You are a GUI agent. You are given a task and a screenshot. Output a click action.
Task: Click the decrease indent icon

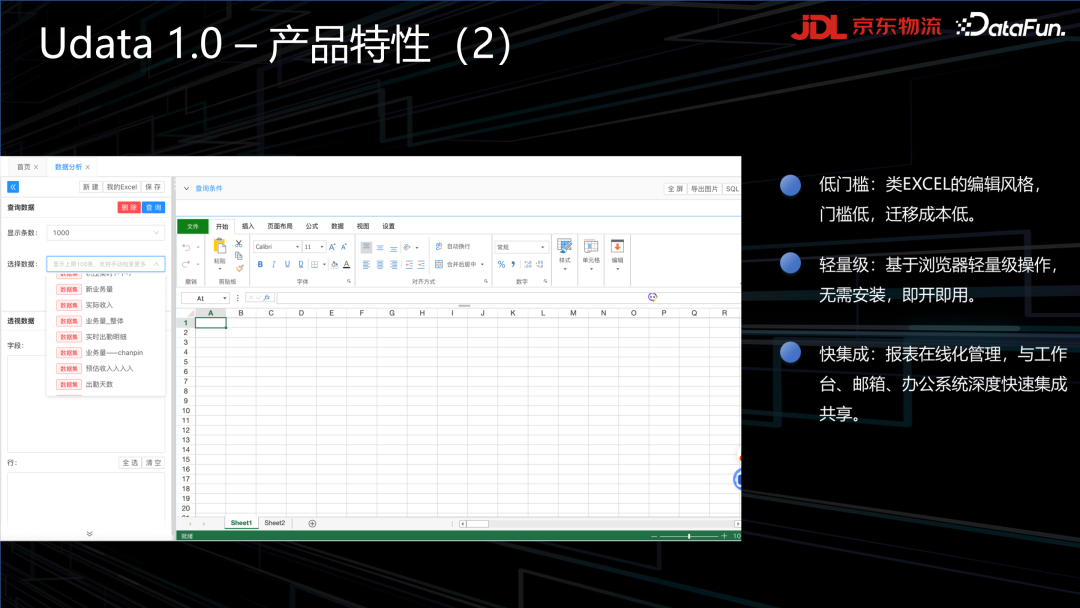pyautogui.click(x=409, y=264)
